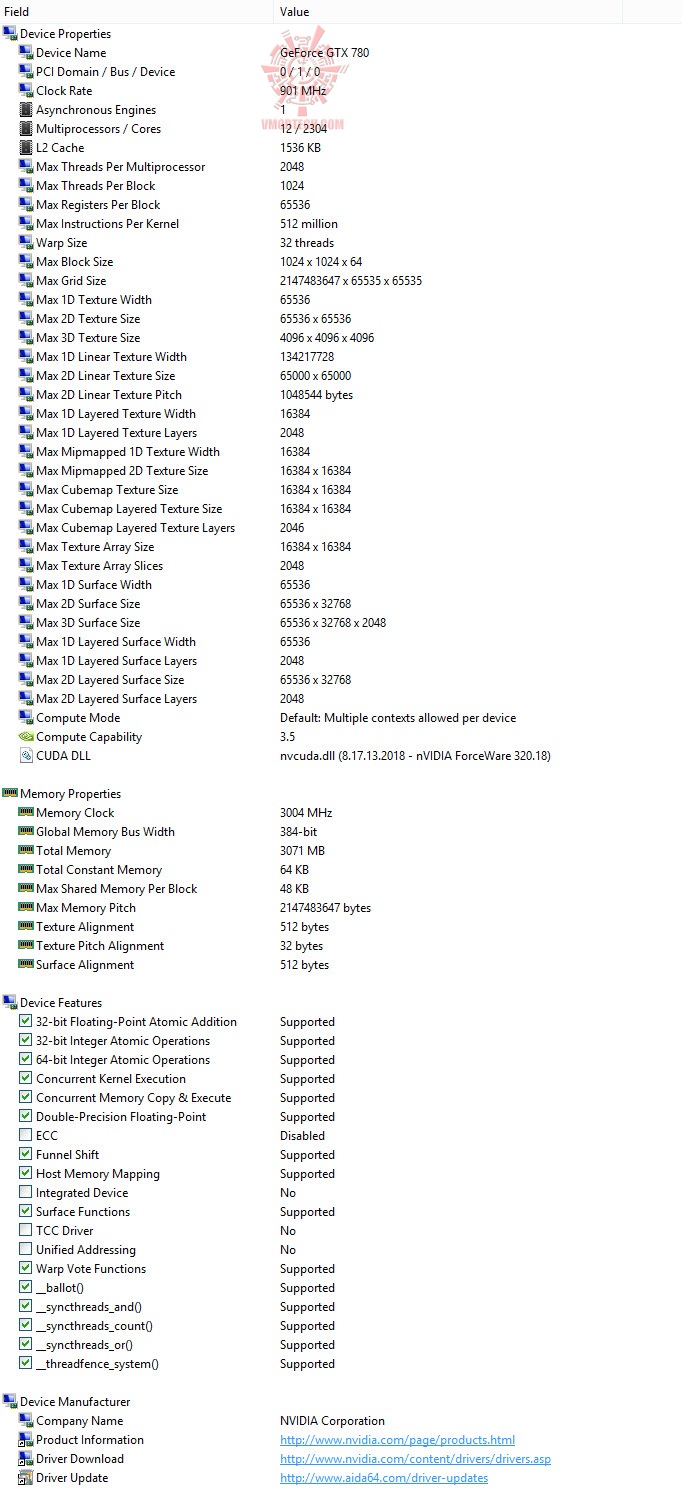Toggle the 32-bit Floating-Point Atomic Addition checkbox
The image size is (682, 1493).
point(26,1022)
